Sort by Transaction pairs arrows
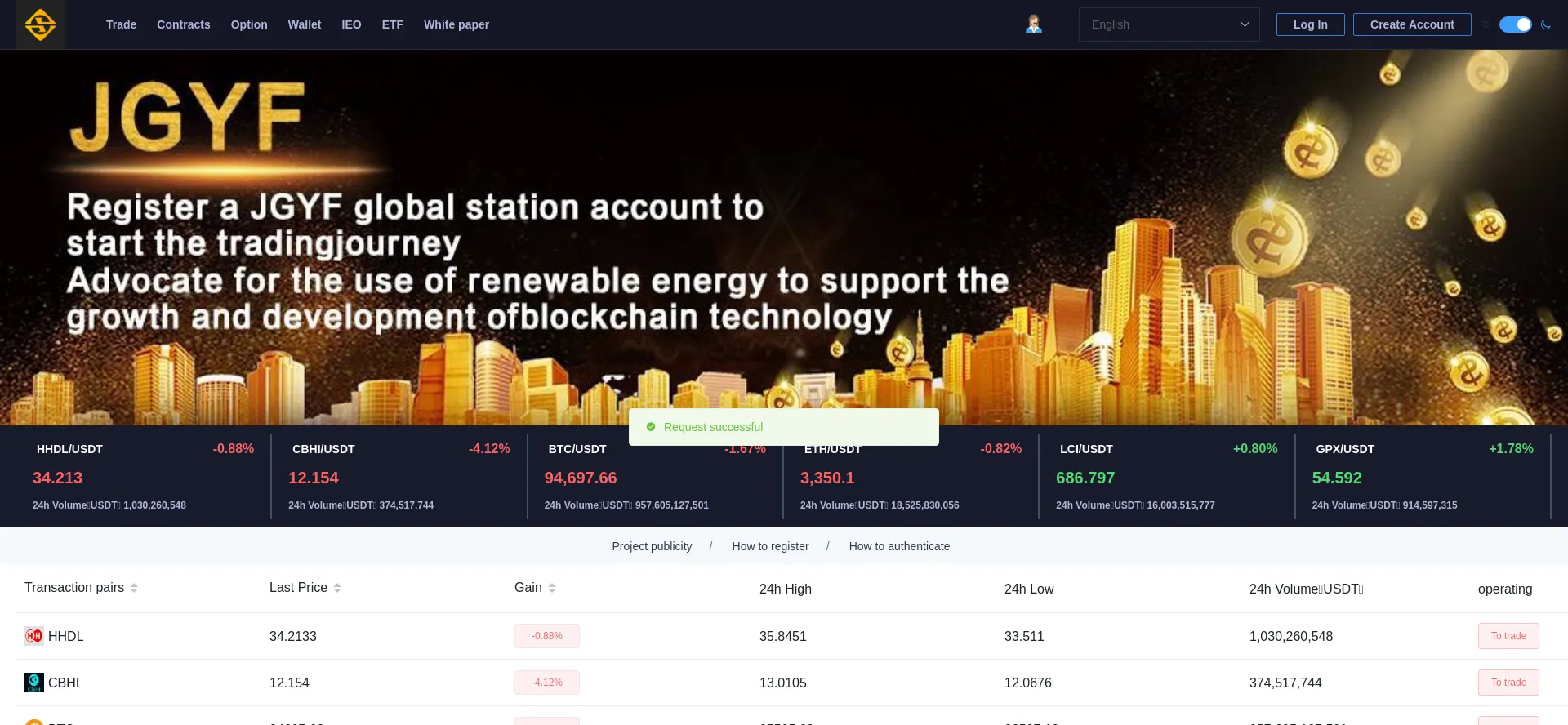 (134, 588)
